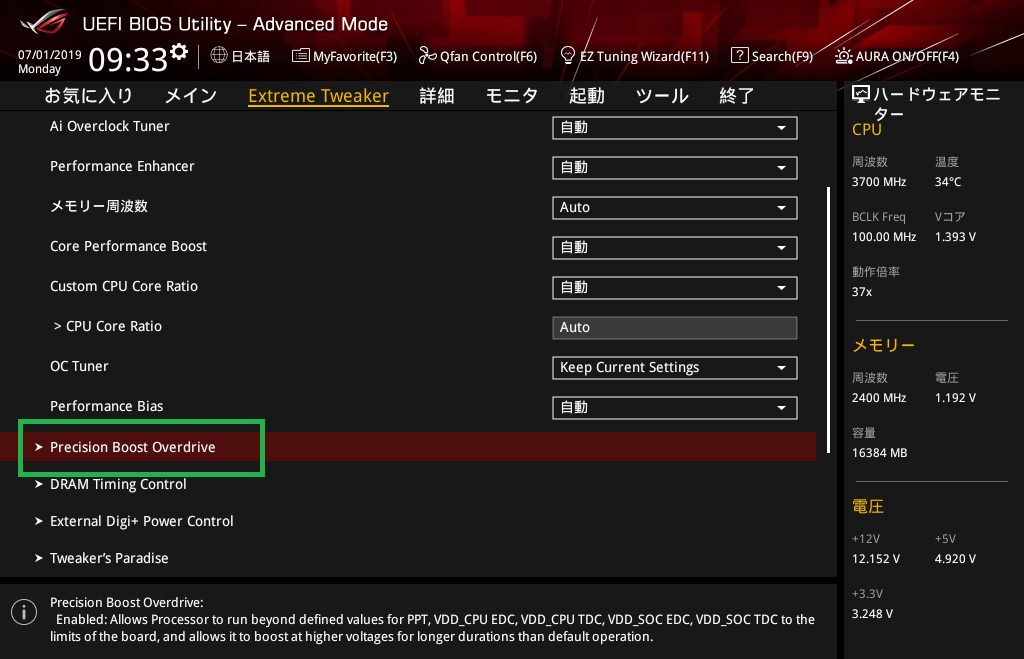
Task: Open メモリー周波数 dropdown
Action: click(x=675, y=208)
